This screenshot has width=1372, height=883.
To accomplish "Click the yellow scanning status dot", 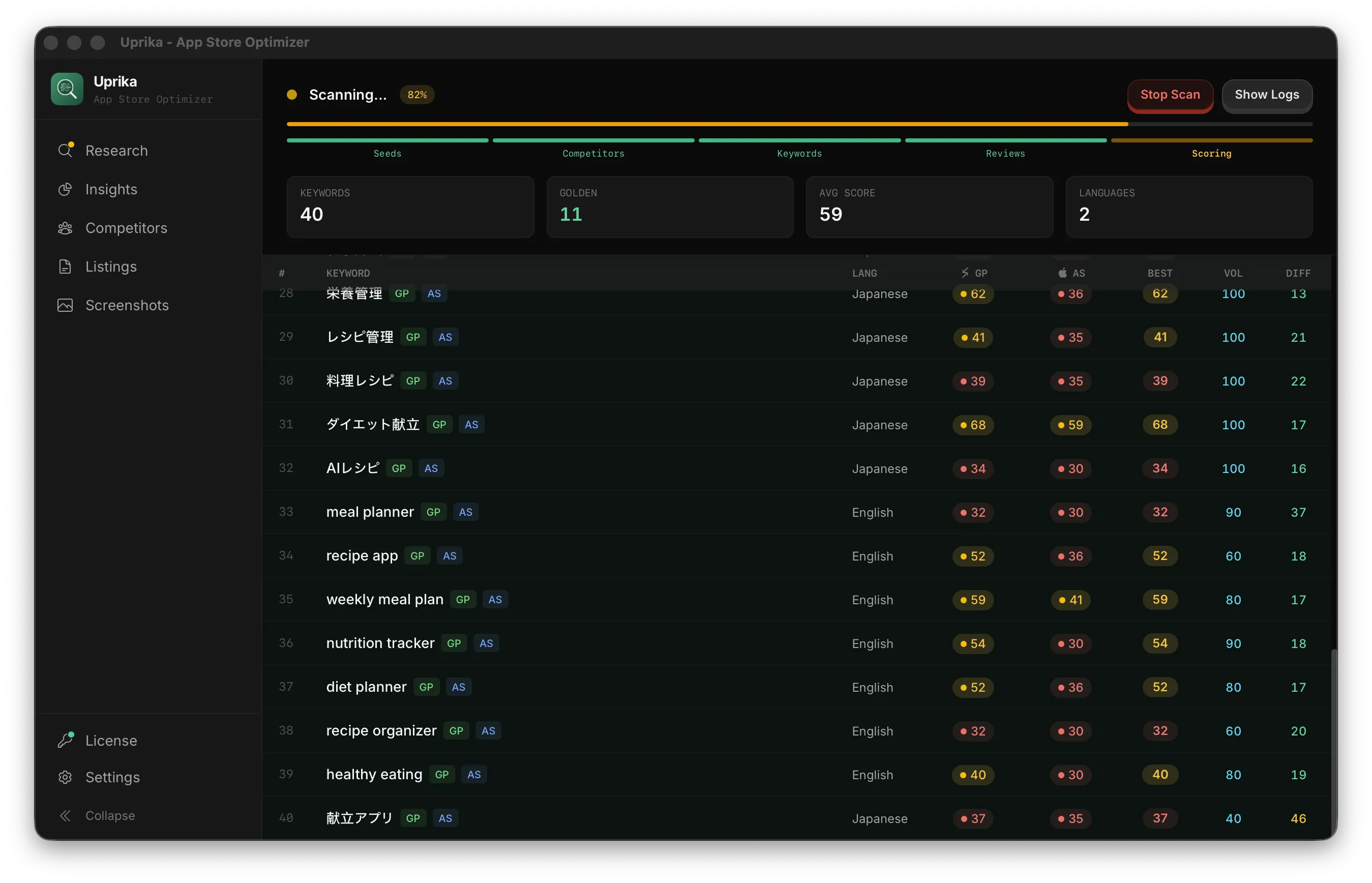I will [292, 95].
